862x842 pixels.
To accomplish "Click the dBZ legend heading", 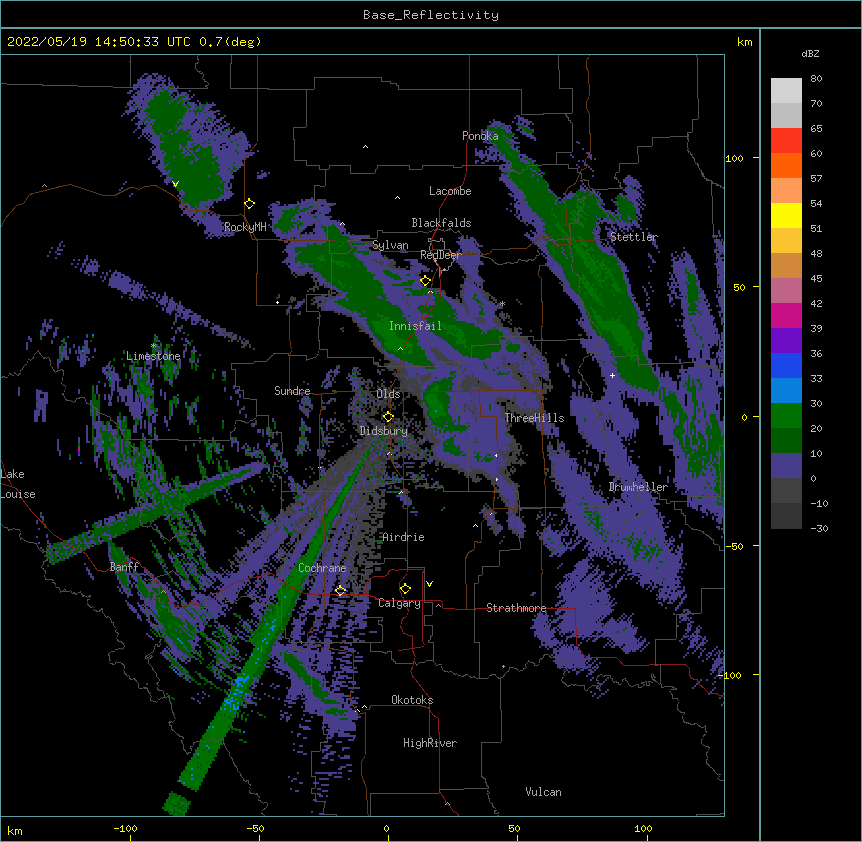I will click(810, 54).
